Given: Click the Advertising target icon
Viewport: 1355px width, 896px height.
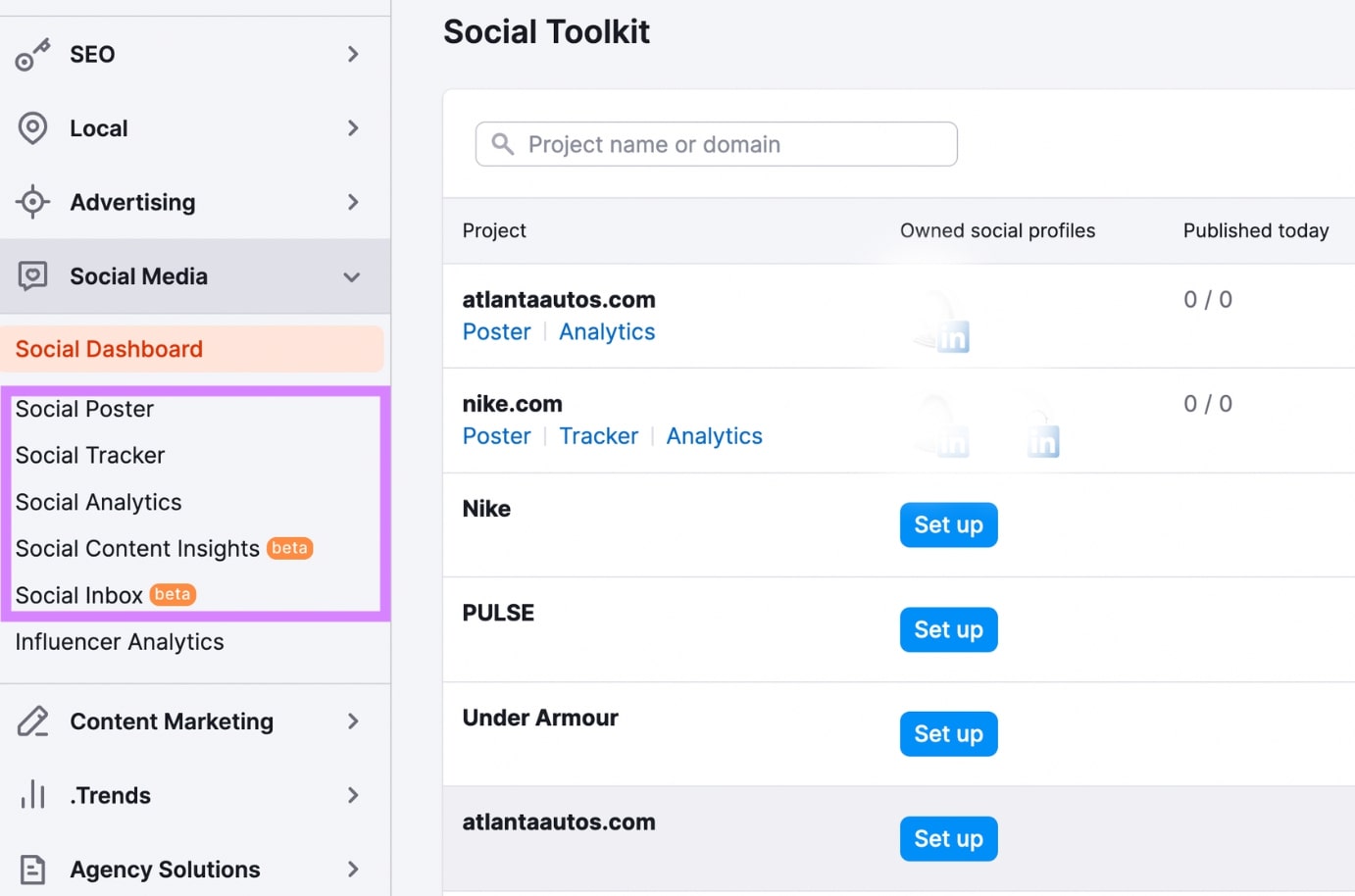Looking at the screenshot, I should (32, 202).
